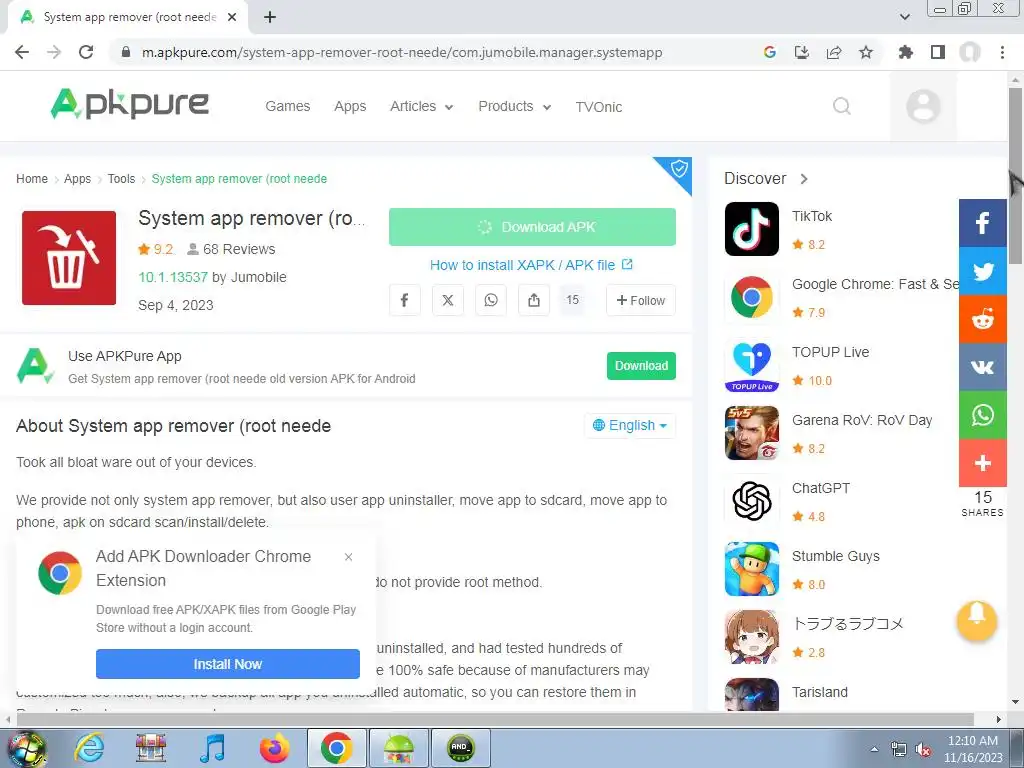Click the Facebook button in the floating share bar

[x=982, y=223]
